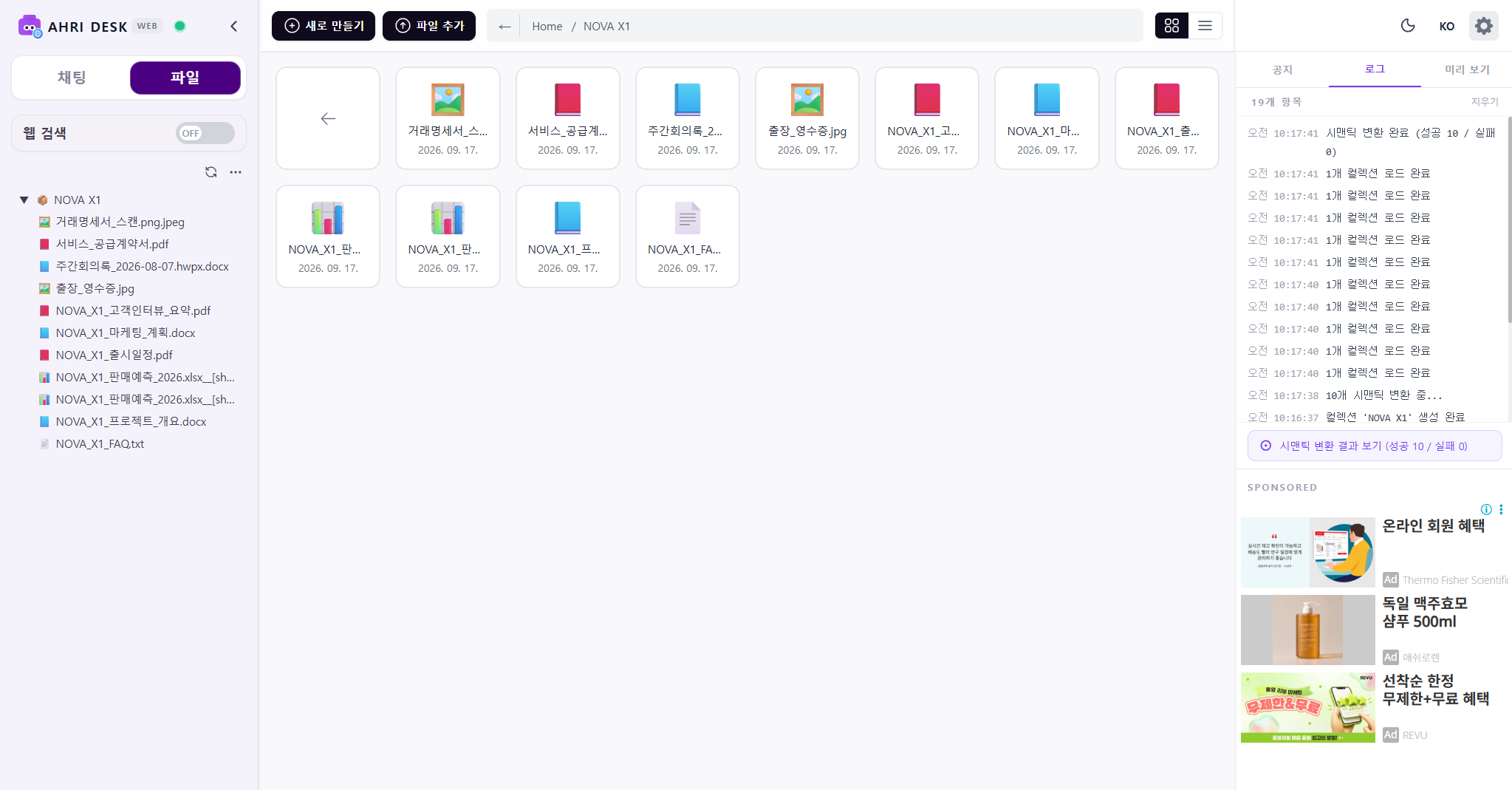Viewport: 1512px width, 790px height.
Task: Select NOVA_X1_프로젝트_개요.docx in tree
Action: click(131, 421)
